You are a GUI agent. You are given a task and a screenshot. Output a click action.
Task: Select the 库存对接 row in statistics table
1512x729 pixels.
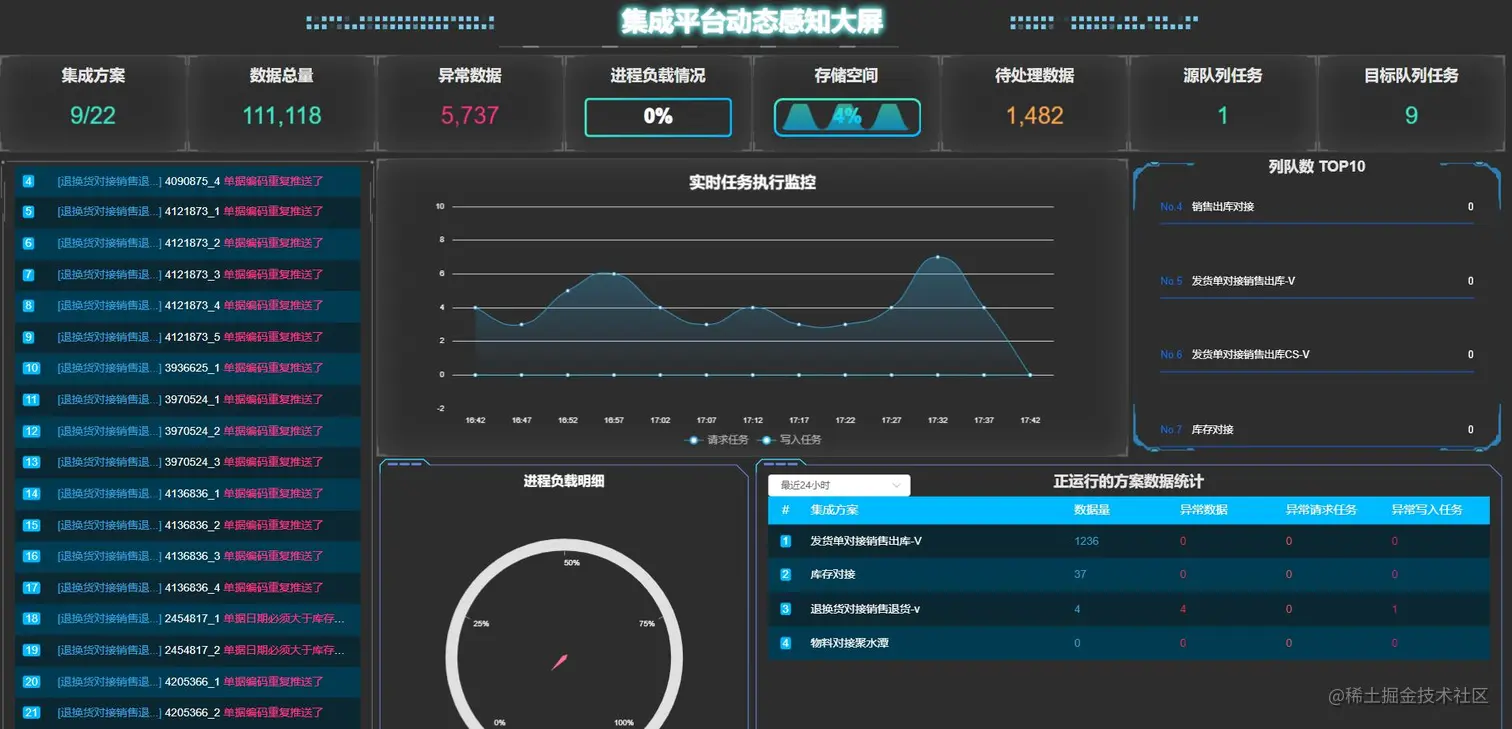(1129, 575)
